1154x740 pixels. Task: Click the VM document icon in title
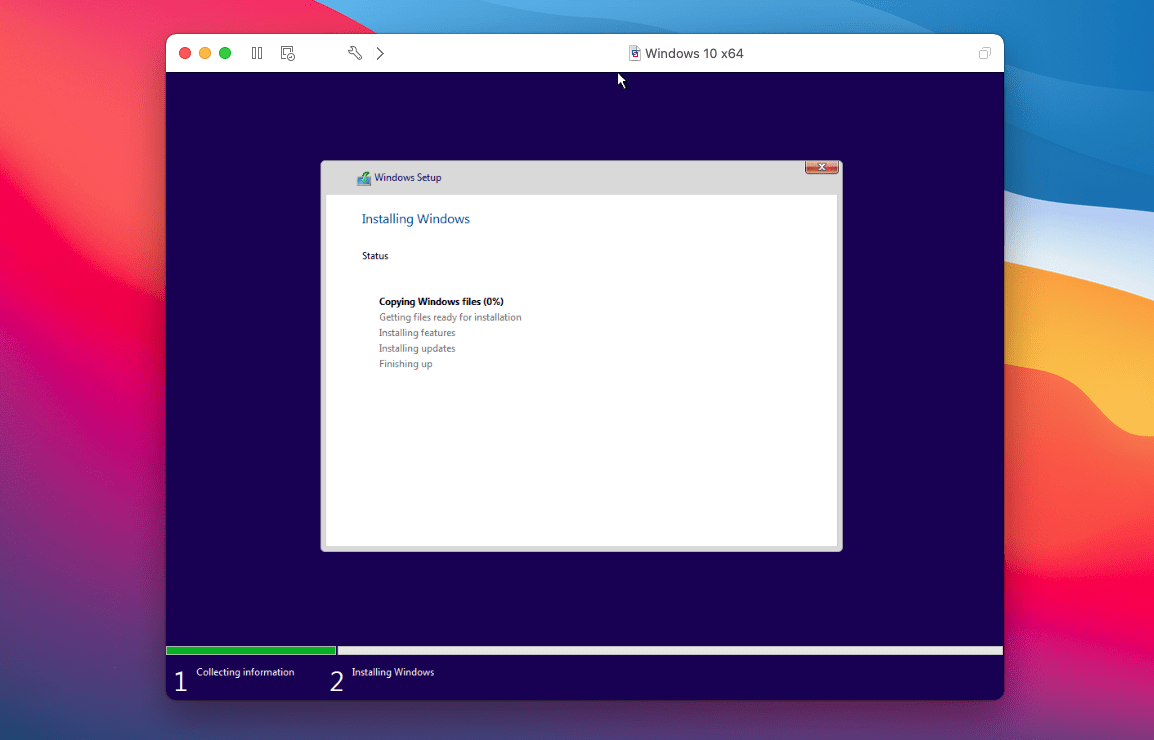(x=634, y=53)
